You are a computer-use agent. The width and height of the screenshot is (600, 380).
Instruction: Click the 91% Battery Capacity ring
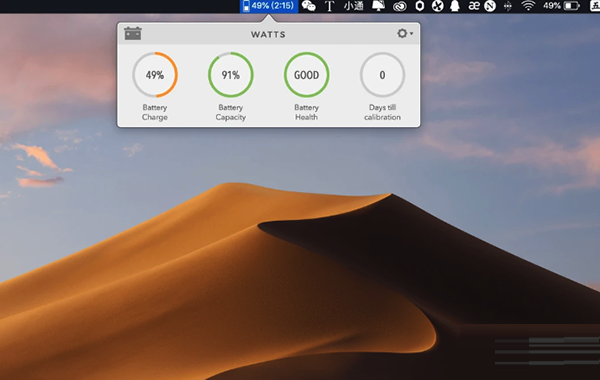[231, 75]
